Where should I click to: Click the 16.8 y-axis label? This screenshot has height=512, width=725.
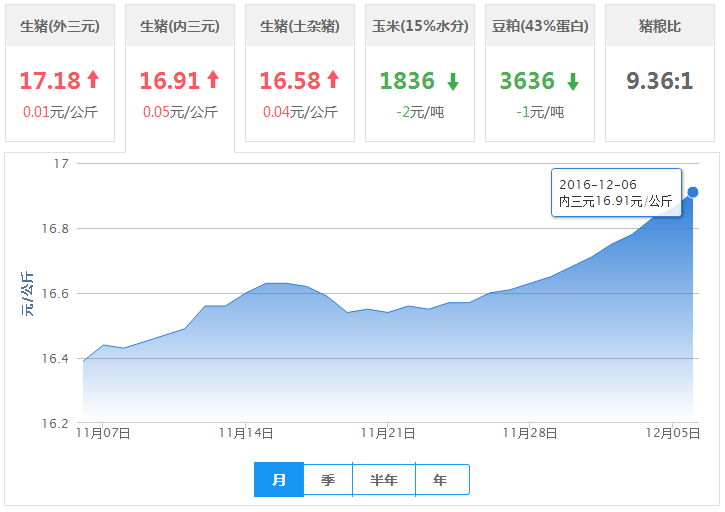point(55,228)
